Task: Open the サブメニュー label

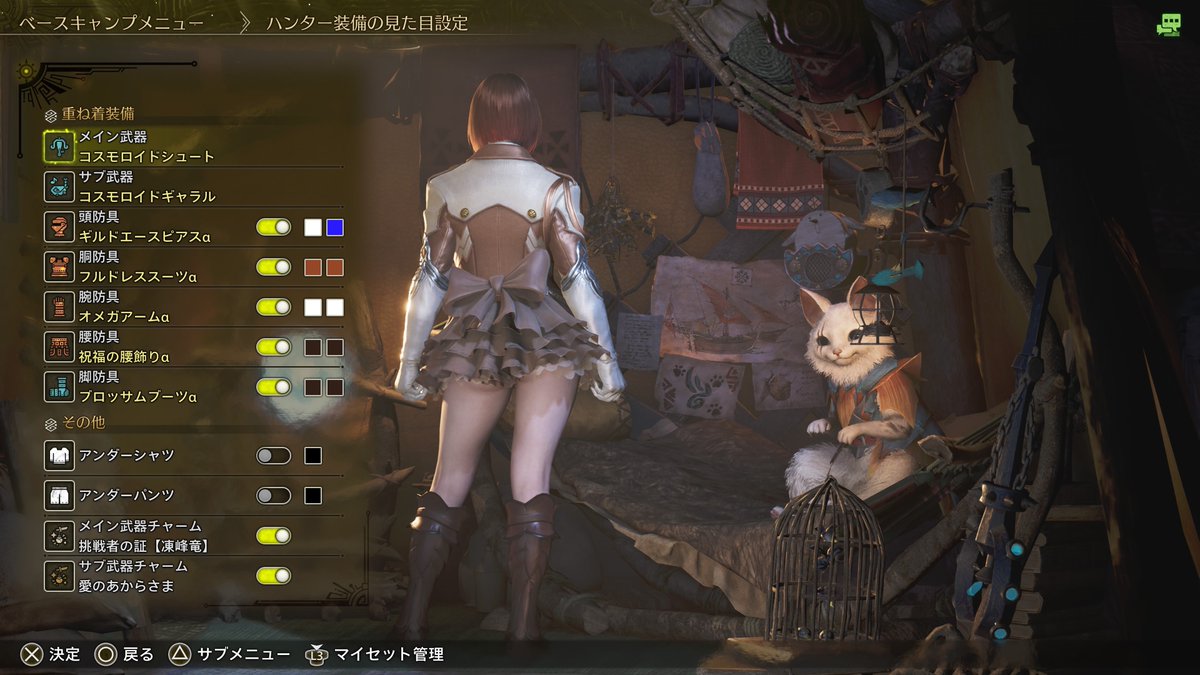Action: point(244,655)
